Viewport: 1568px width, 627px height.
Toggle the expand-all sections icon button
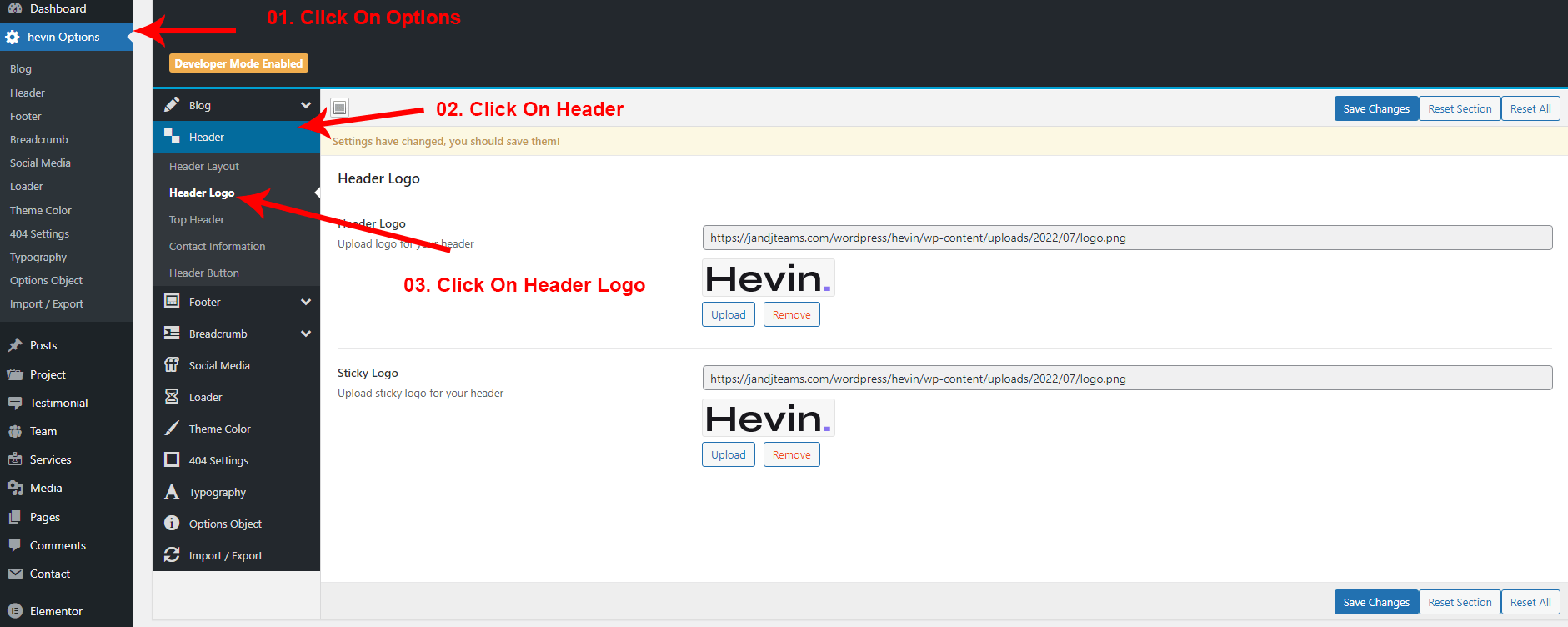click(339, 108)
